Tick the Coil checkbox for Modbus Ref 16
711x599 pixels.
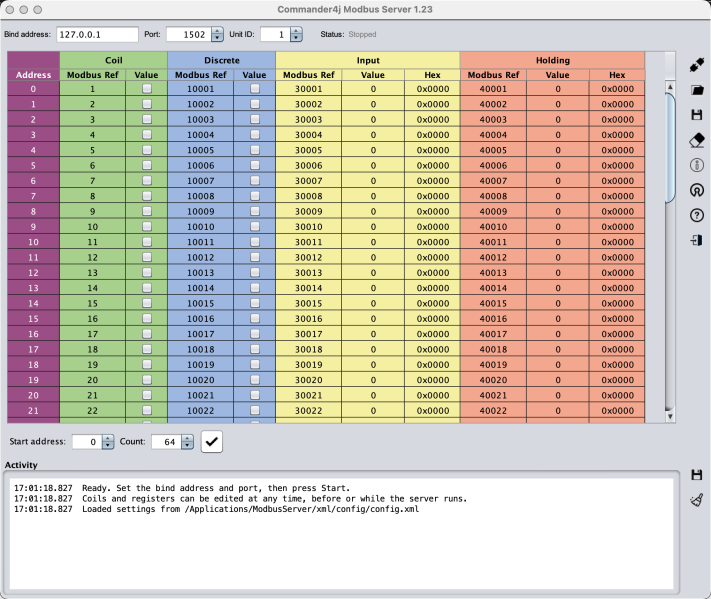coord(146,319)
